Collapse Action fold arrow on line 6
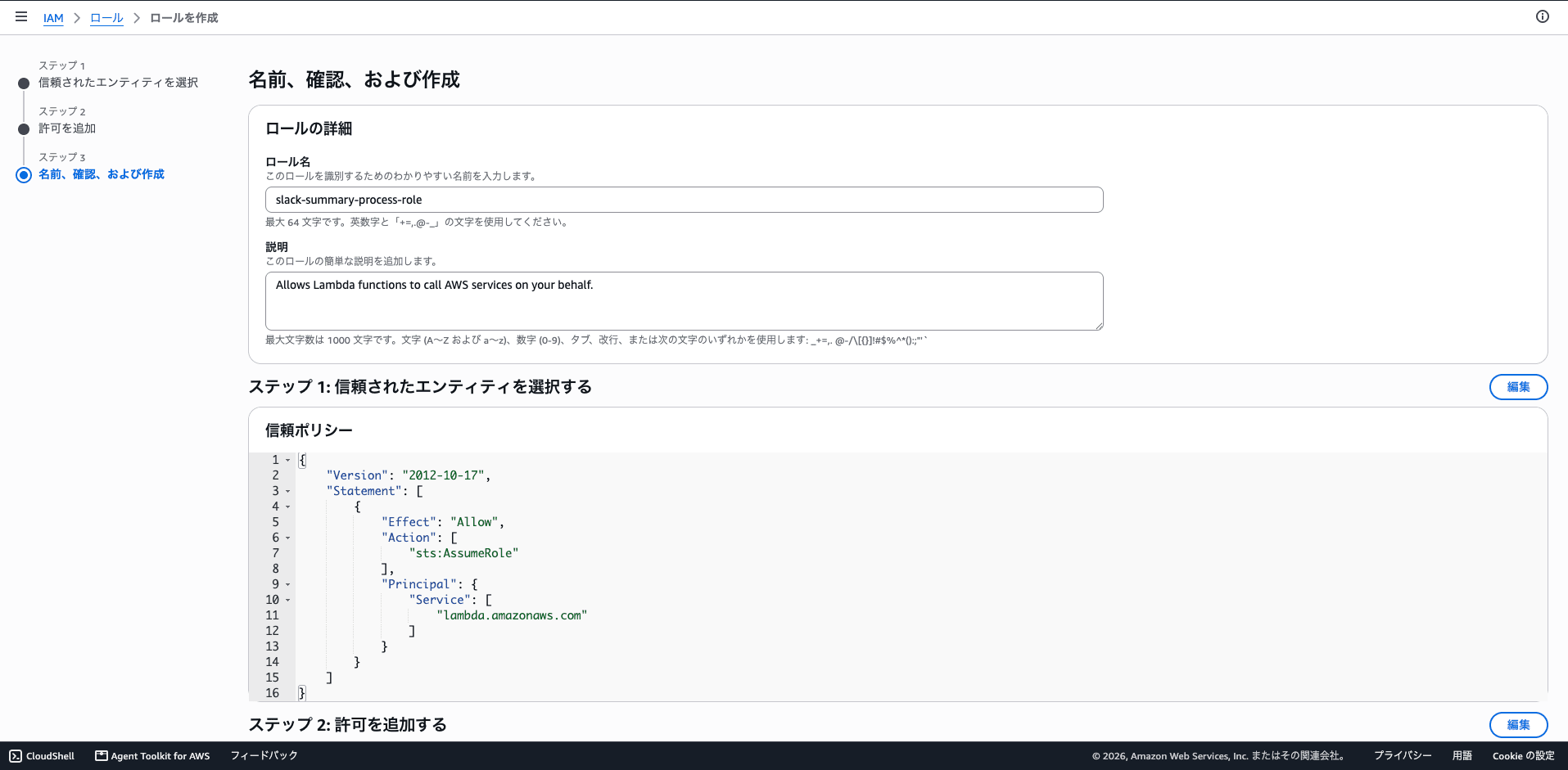This screenshot has width=1568, height=770. click(x=287, y=538)
